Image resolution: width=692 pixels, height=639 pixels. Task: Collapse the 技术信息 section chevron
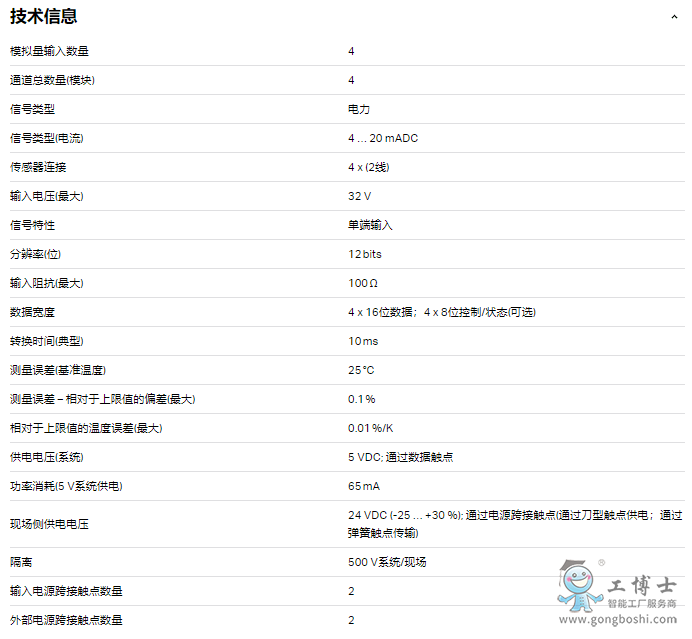pos(674,17)
